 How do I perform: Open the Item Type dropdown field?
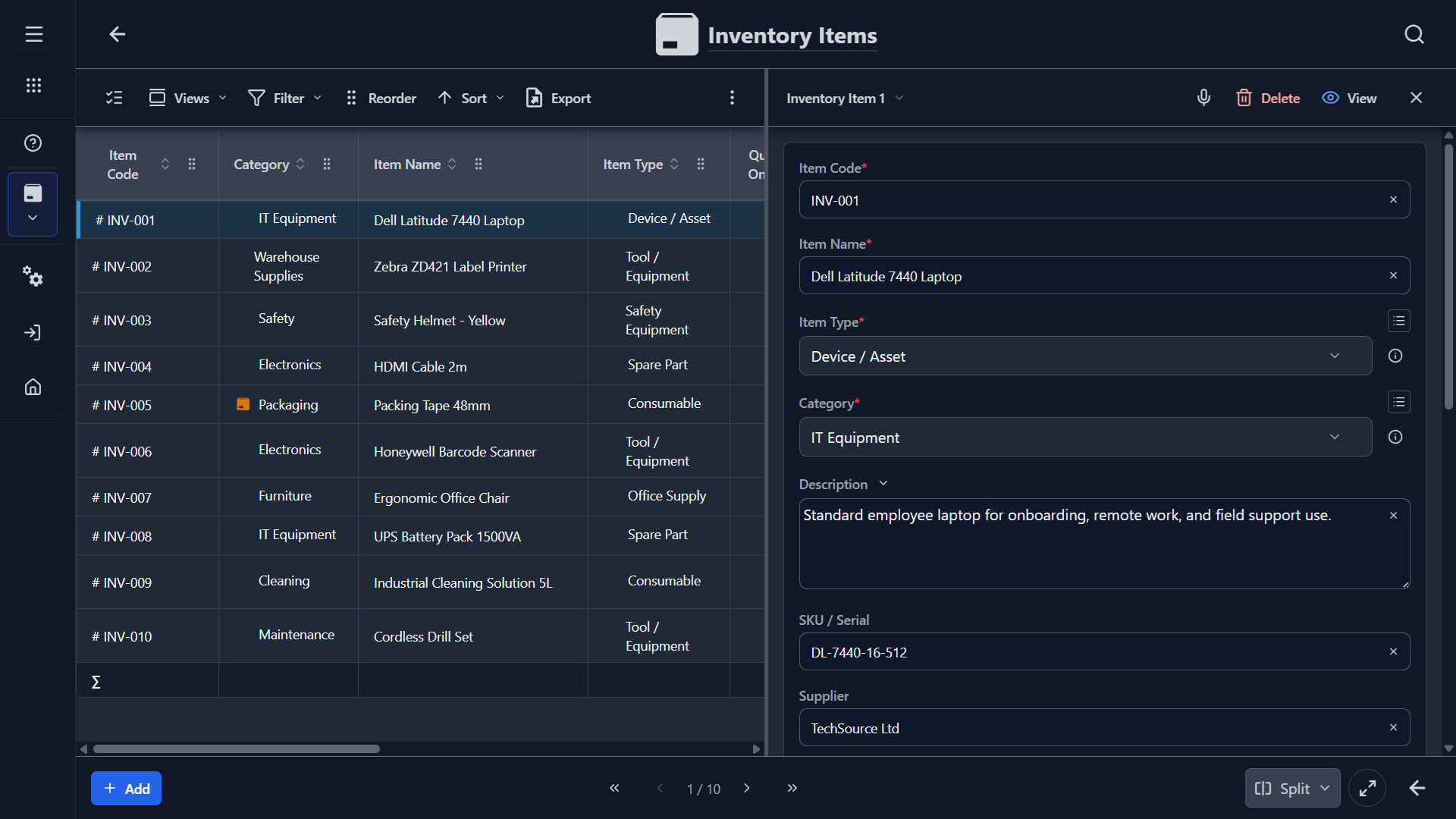coord(1085,356)
